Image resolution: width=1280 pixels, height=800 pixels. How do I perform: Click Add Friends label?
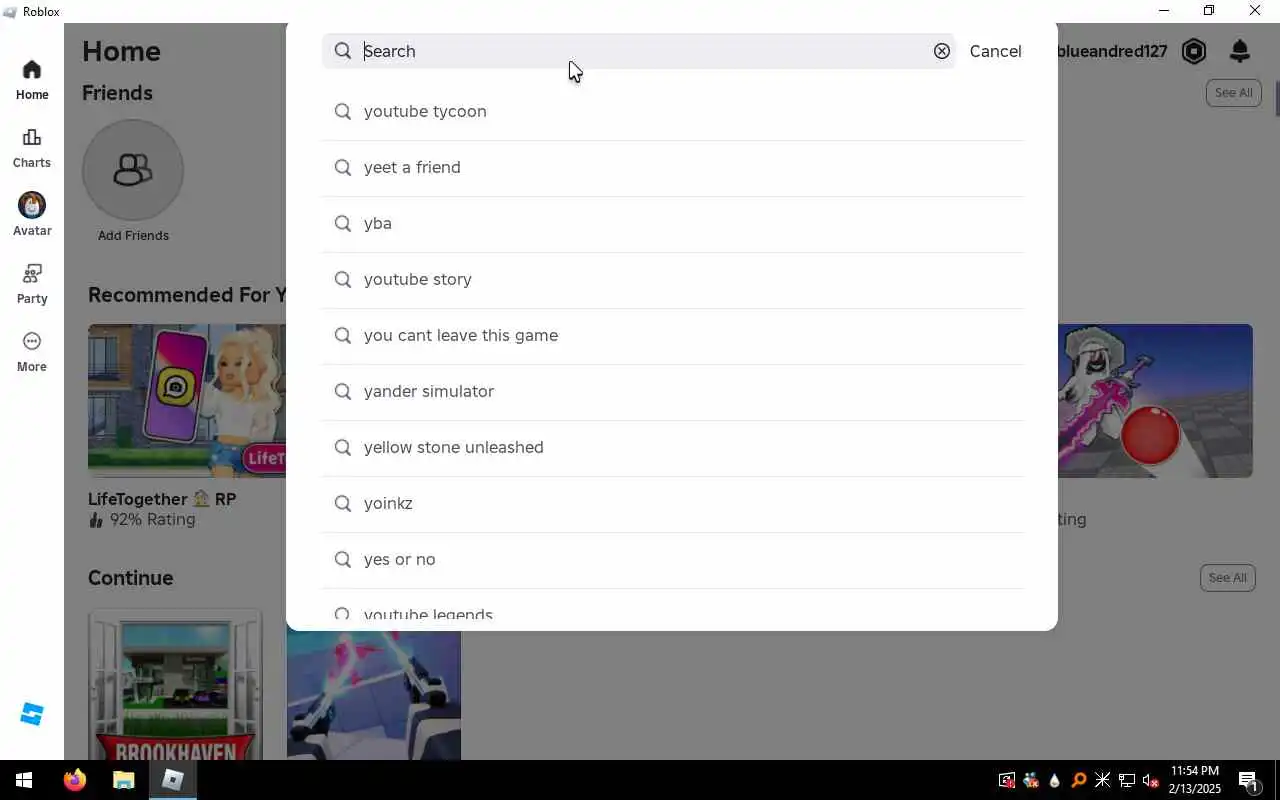pyautogui.click(x=133, y=236)
